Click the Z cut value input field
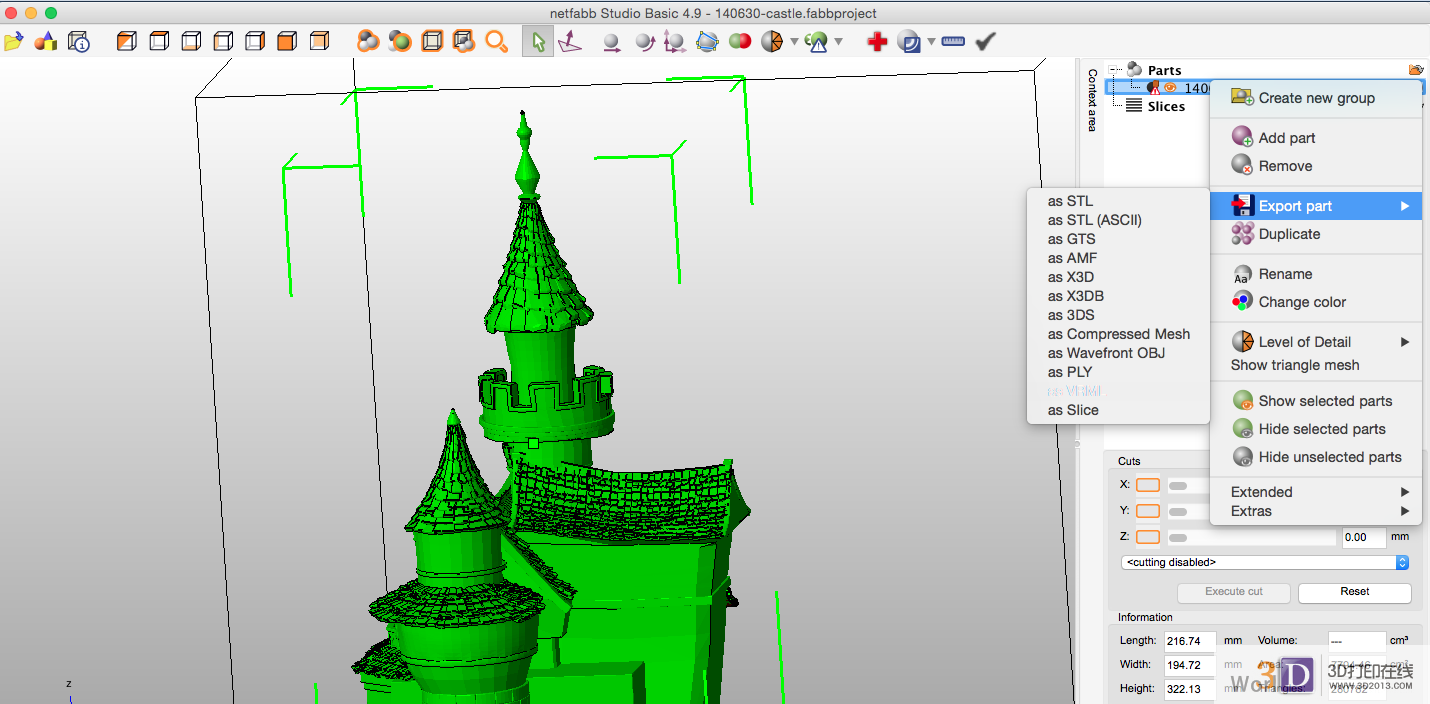 1363,537
